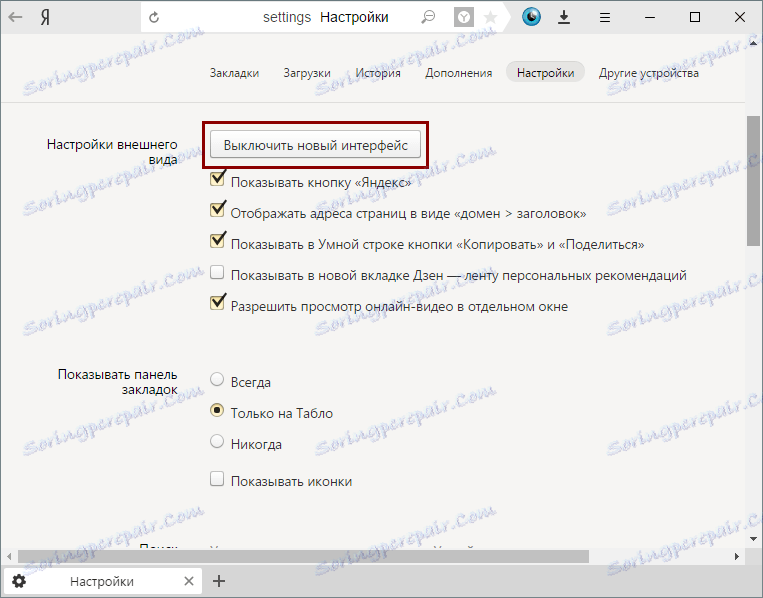Image resolution: width=763 pixels, height=598 pixels.
Task: Open the blue eye extension icon
Action: 531,18
